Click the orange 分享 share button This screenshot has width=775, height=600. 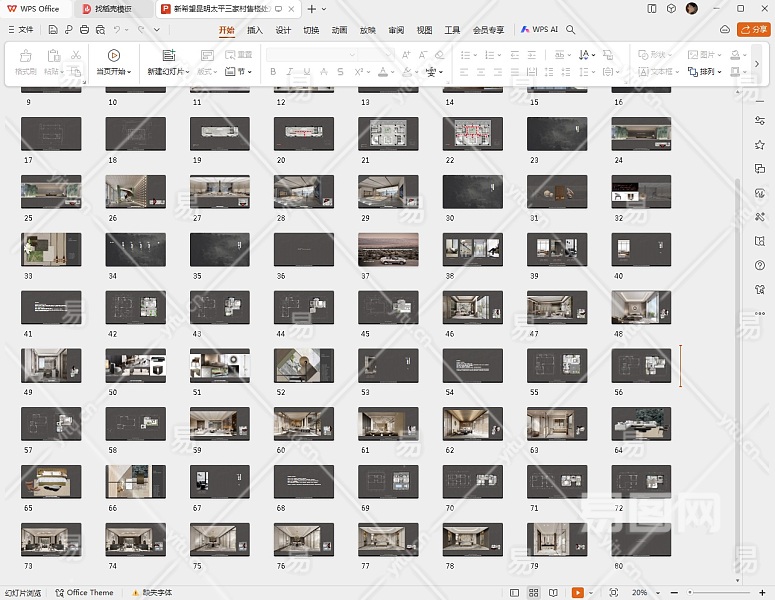[x=752, y=30]
